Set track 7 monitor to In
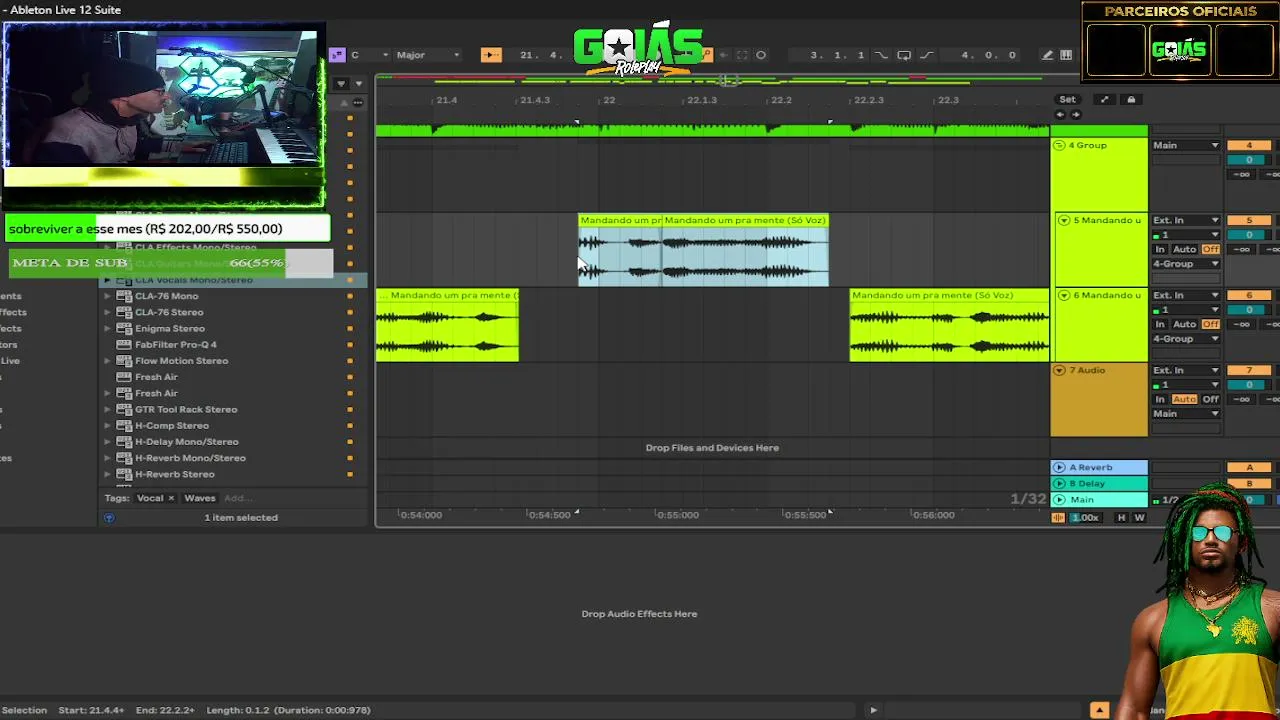This screenshot has width=1280, height=720. (x=1160, y=399)
